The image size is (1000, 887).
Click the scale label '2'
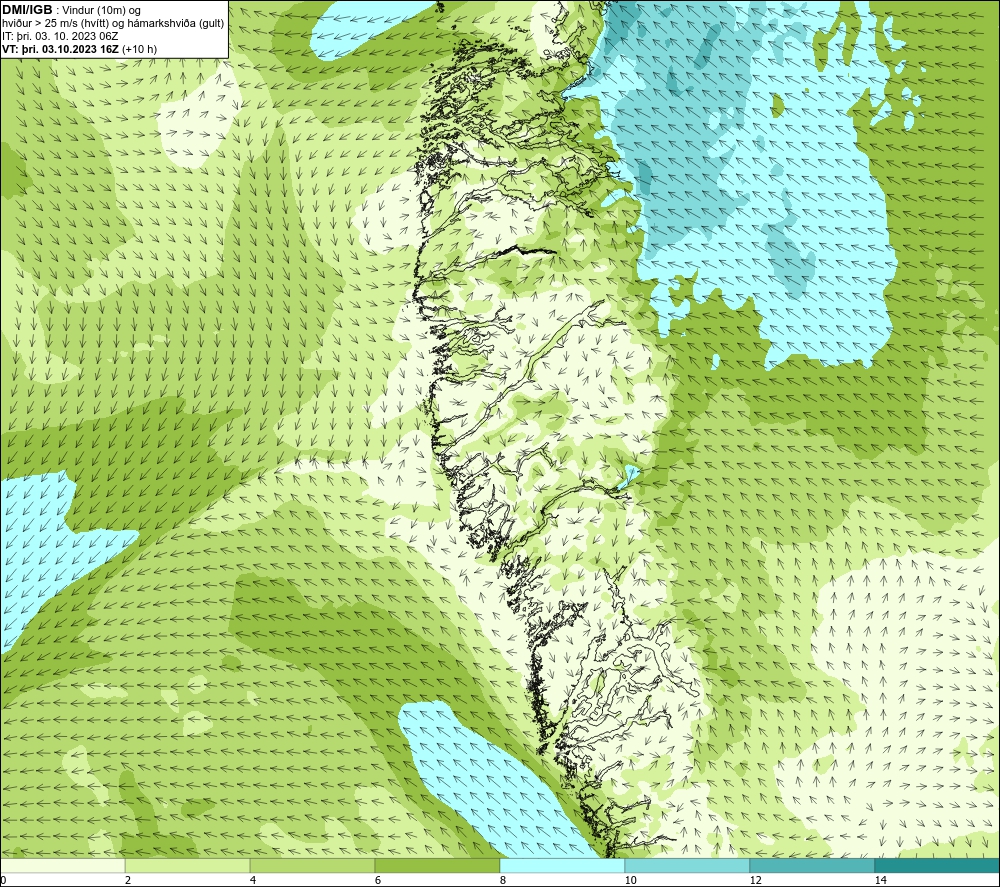click(128, 881)
